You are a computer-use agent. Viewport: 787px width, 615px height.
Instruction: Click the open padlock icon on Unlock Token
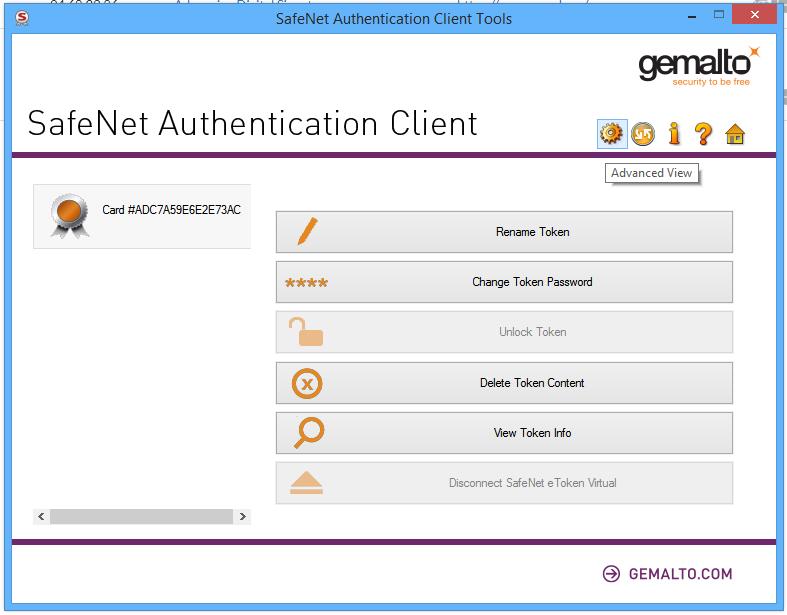pyautogui.click(x=306, y=332)
